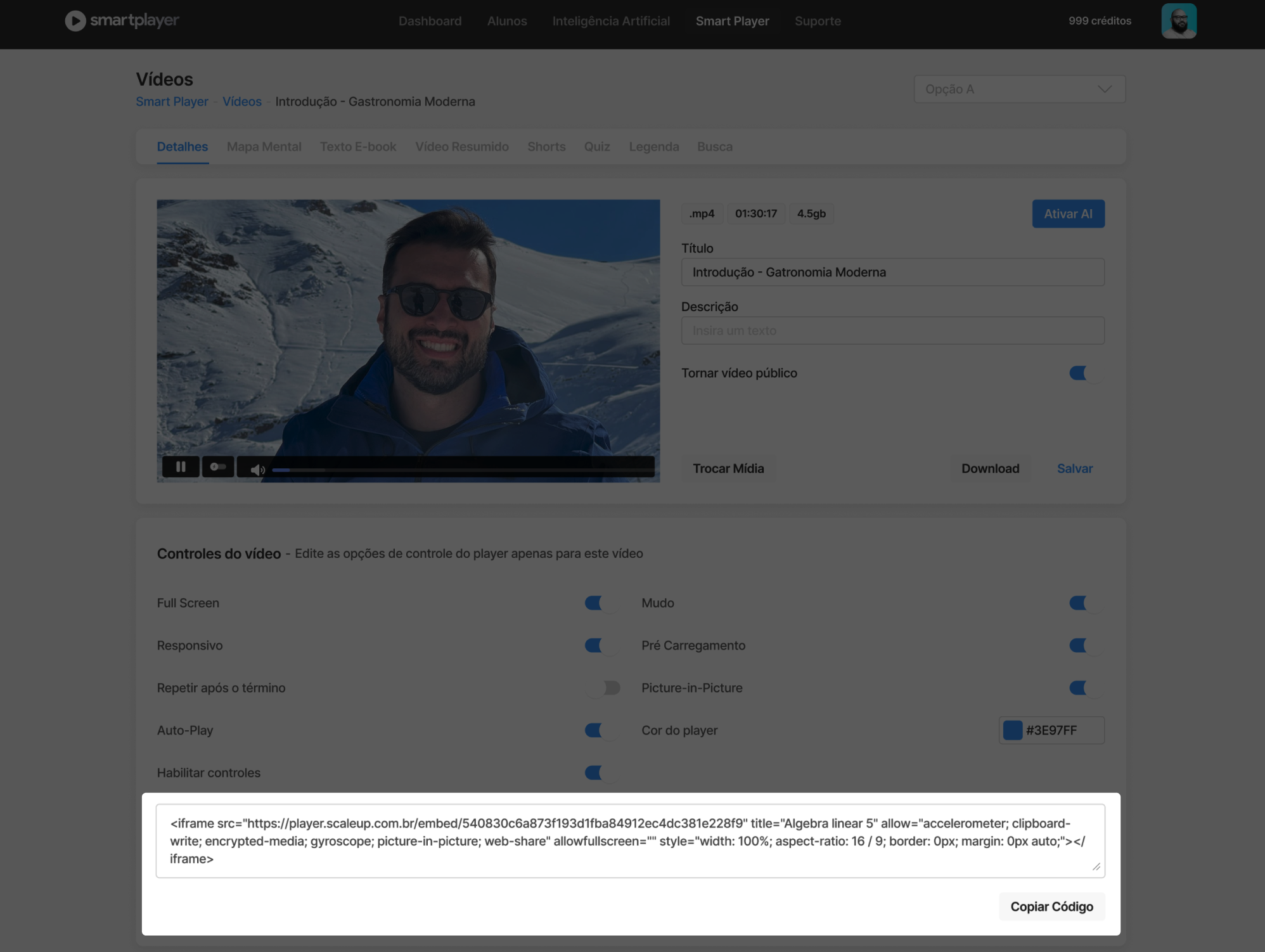Click the Opção A dropdown chevron arrow
1265x952 pixels.
(1105, 89)
